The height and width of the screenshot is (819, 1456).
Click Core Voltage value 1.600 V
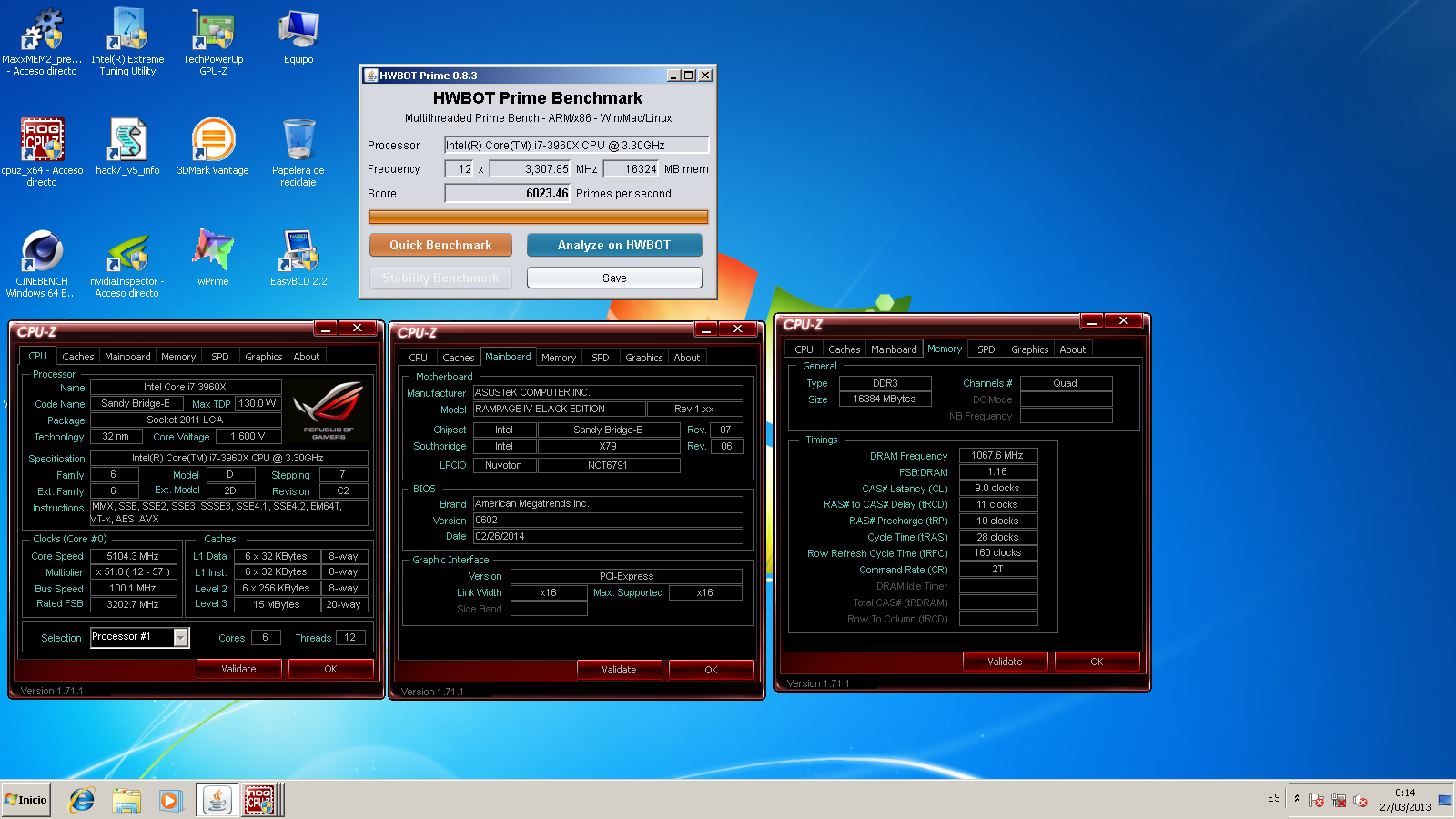point(248,437)
